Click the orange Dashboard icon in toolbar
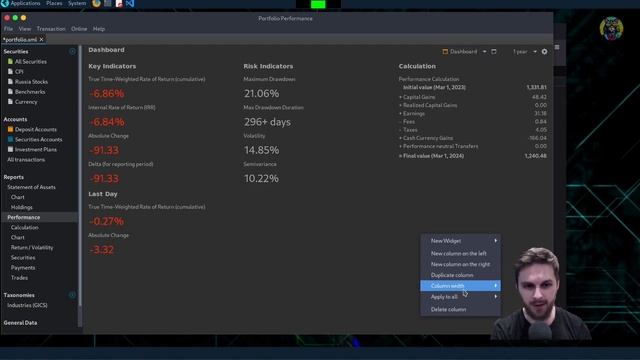This screenshot has height=360, width=640. pos(445,51)
